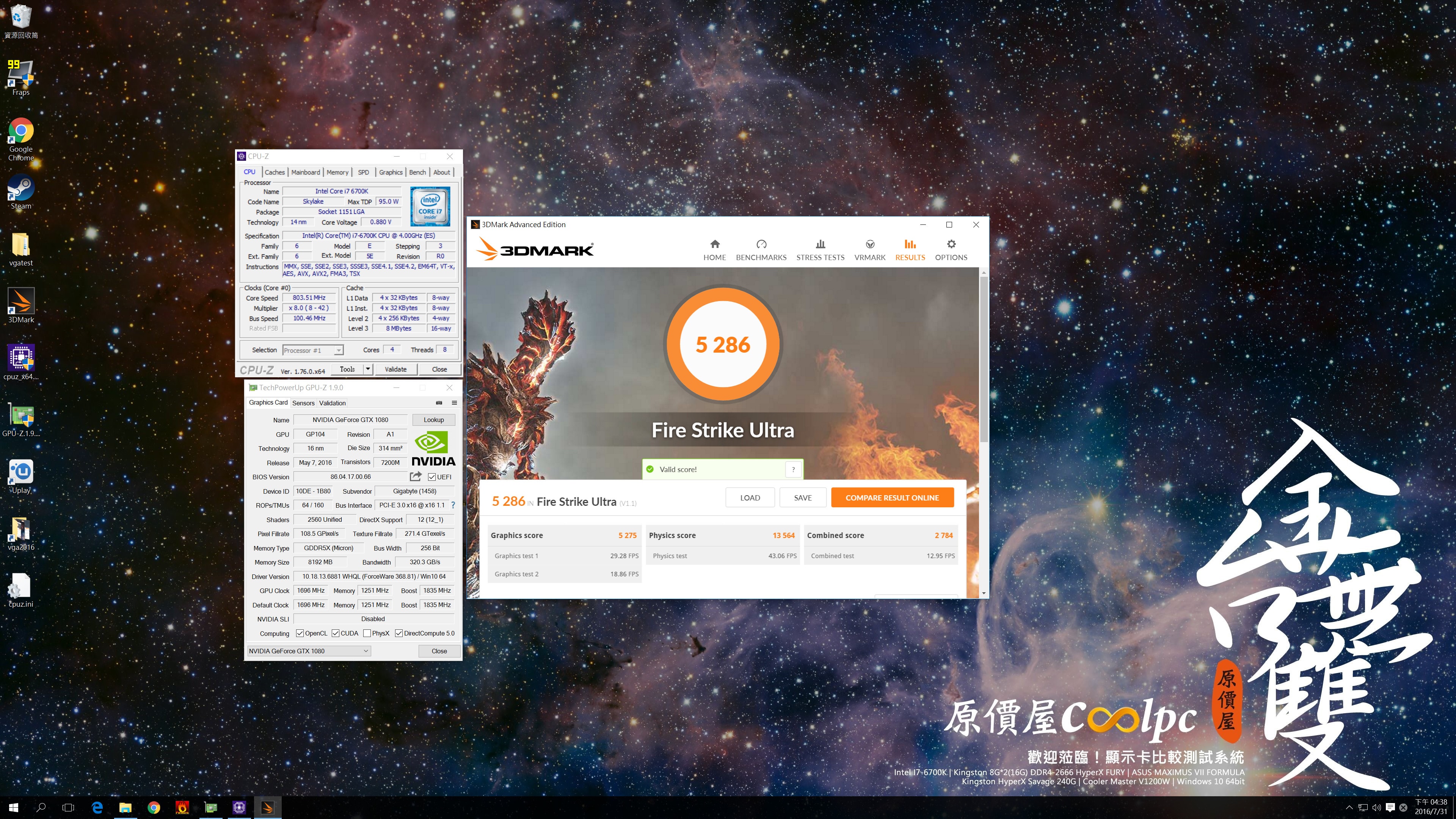
Task: Click the Graphics score heading
Action: coord(516,535)
